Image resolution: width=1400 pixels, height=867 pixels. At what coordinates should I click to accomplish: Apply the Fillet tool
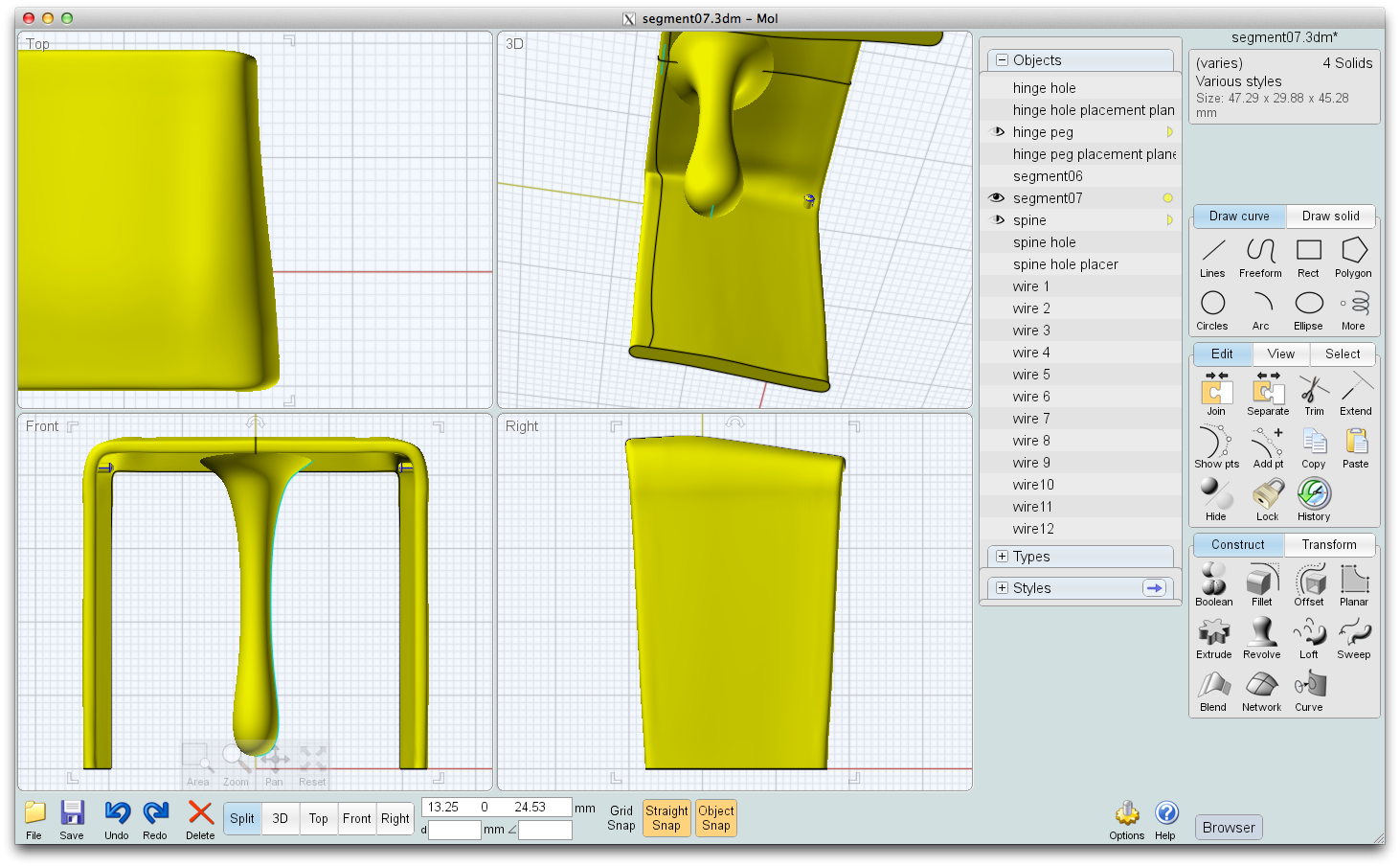coord(1262,584)
